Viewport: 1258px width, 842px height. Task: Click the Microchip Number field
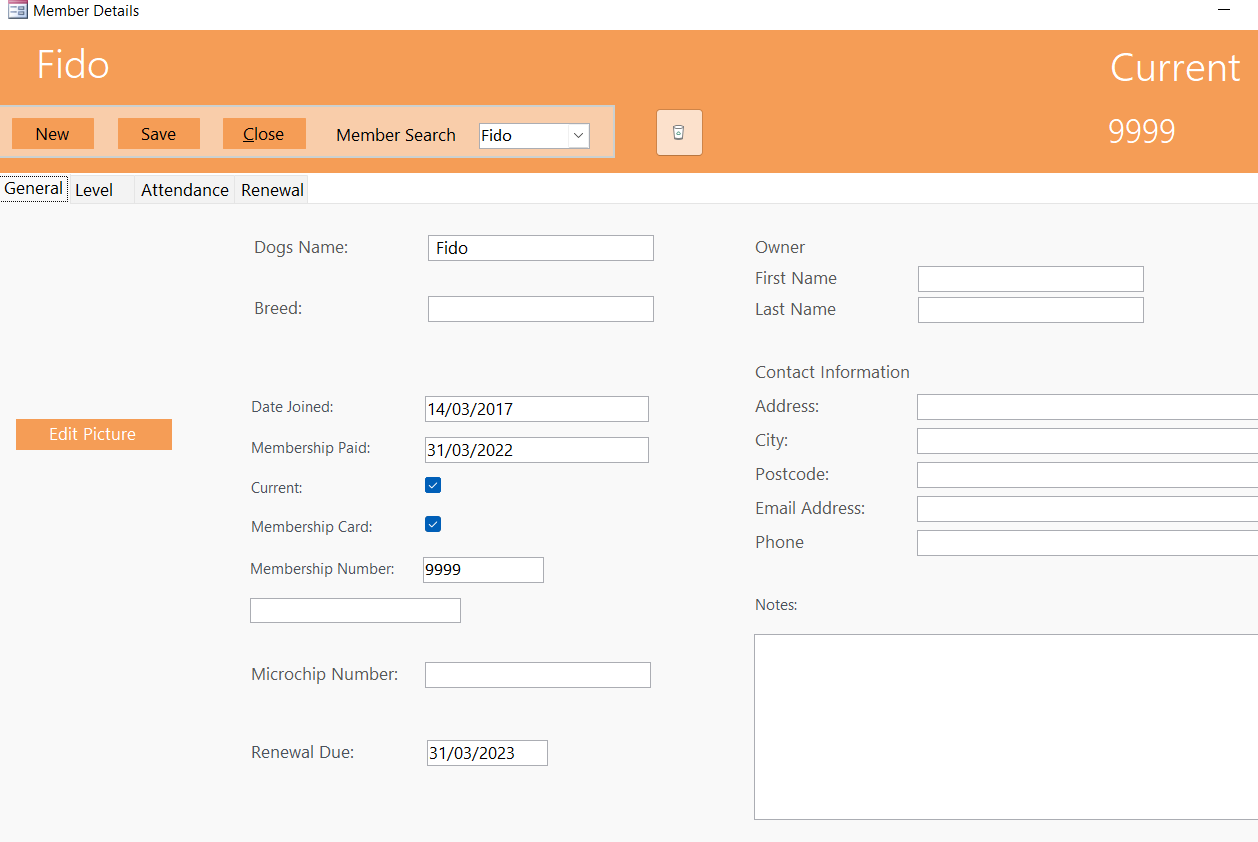click(537, 675)
